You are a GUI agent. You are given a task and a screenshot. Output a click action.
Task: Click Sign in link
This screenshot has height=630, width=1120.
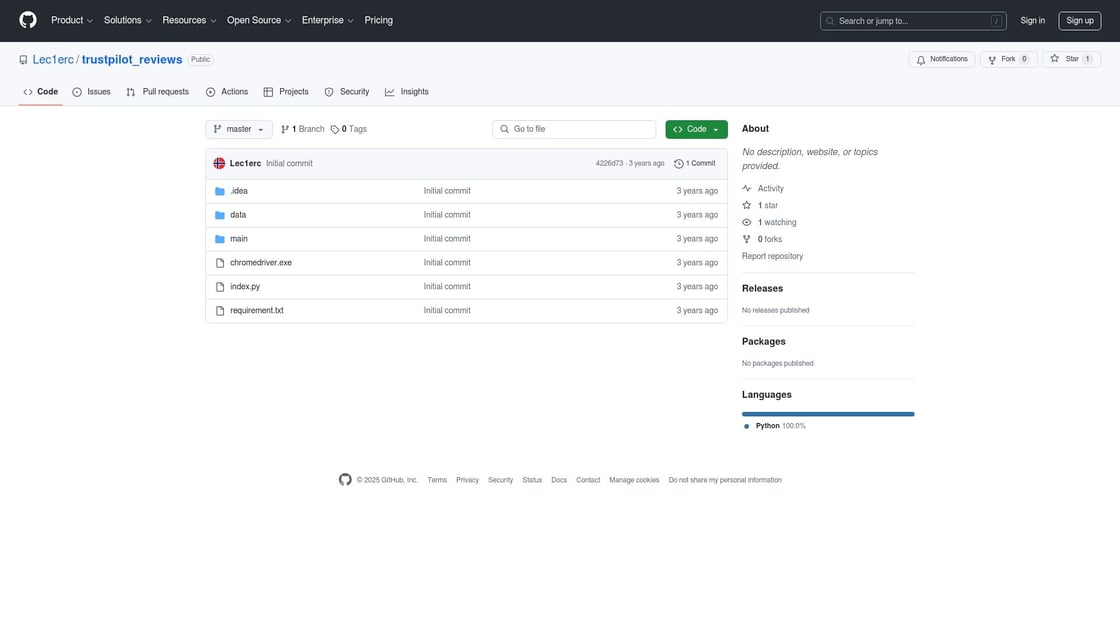[x=1032, y=21]
